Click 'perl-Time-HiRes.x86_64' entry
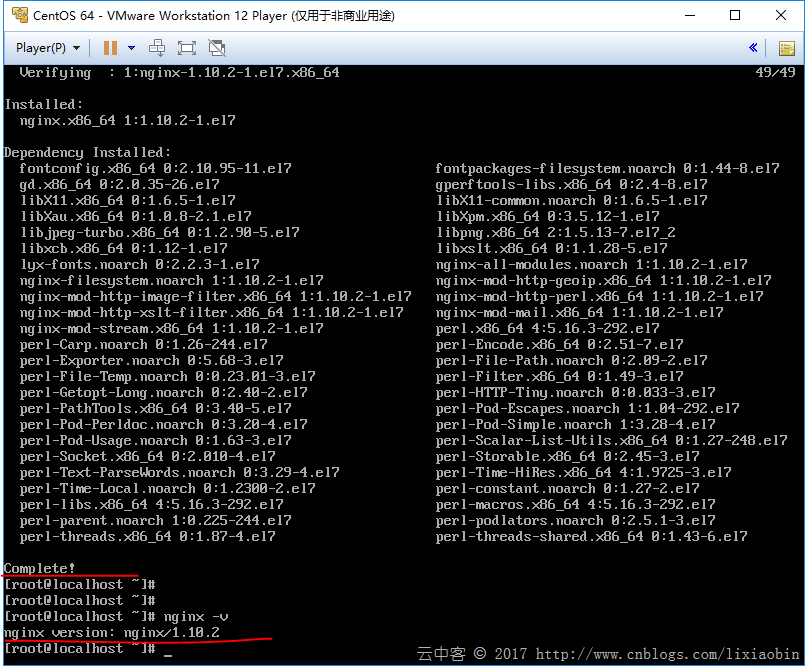This screenshot has width=805, height=666. pos(583,472)
